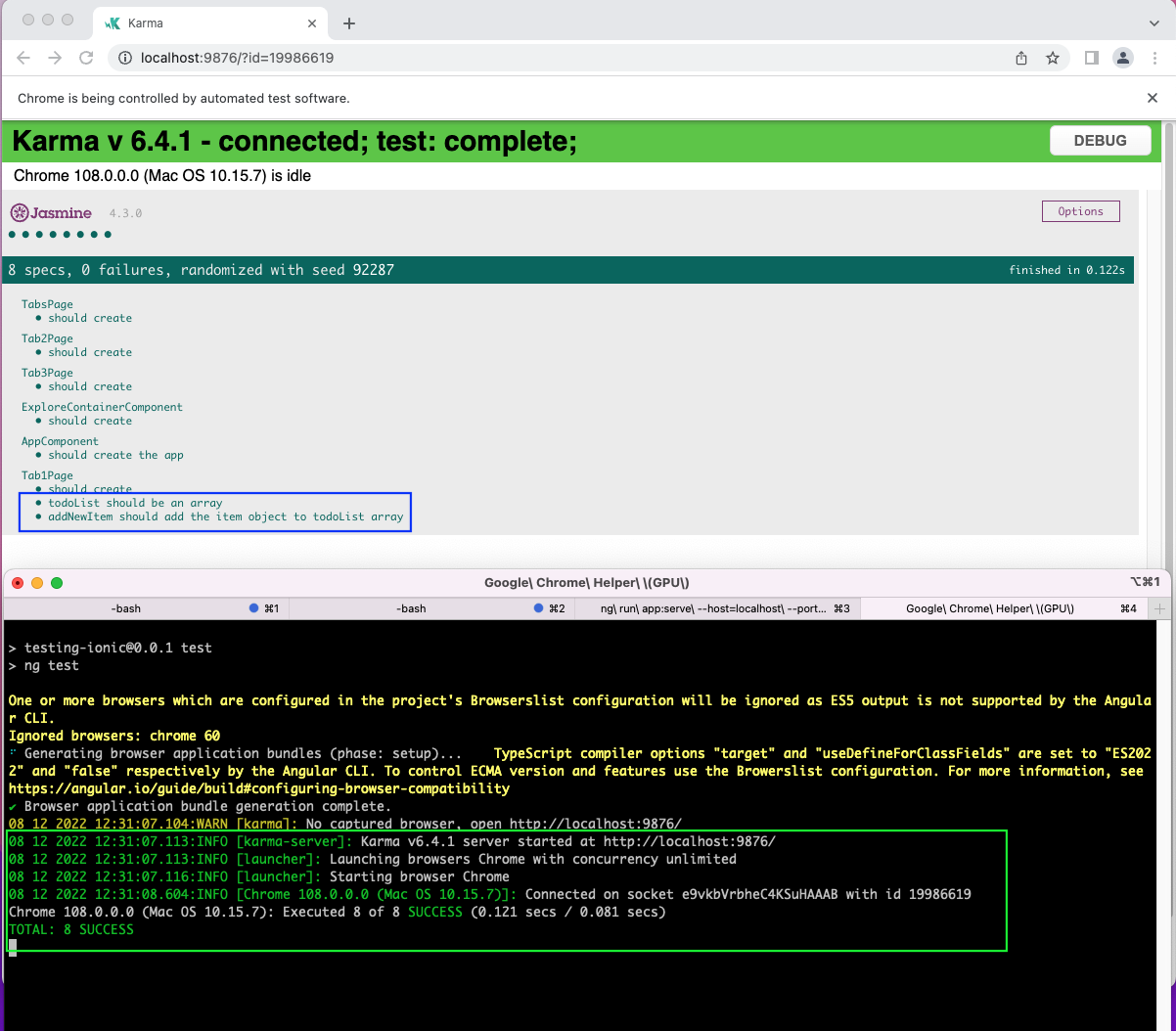Click the Tab1Page suite link
1176x1031 pixels.
(x=47, y=475)
